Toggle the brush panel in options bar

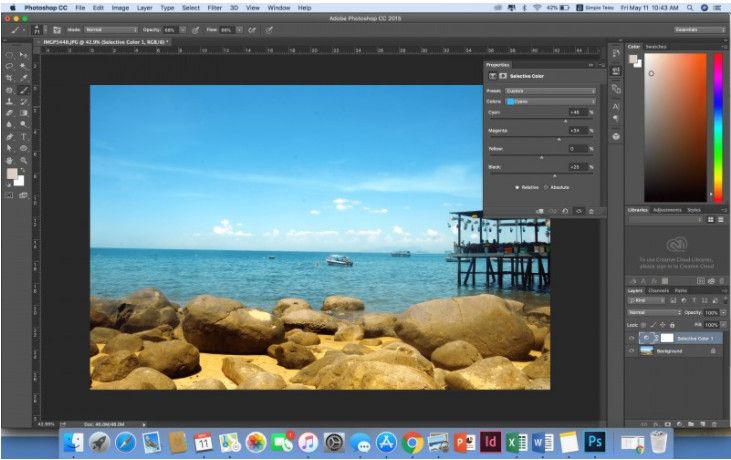57,30
